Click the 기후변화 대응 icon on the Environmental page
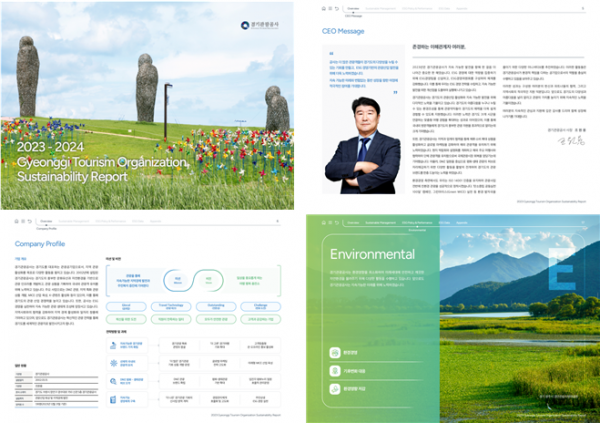The height and width of the screenshot is (423, 600). point(335,371)
